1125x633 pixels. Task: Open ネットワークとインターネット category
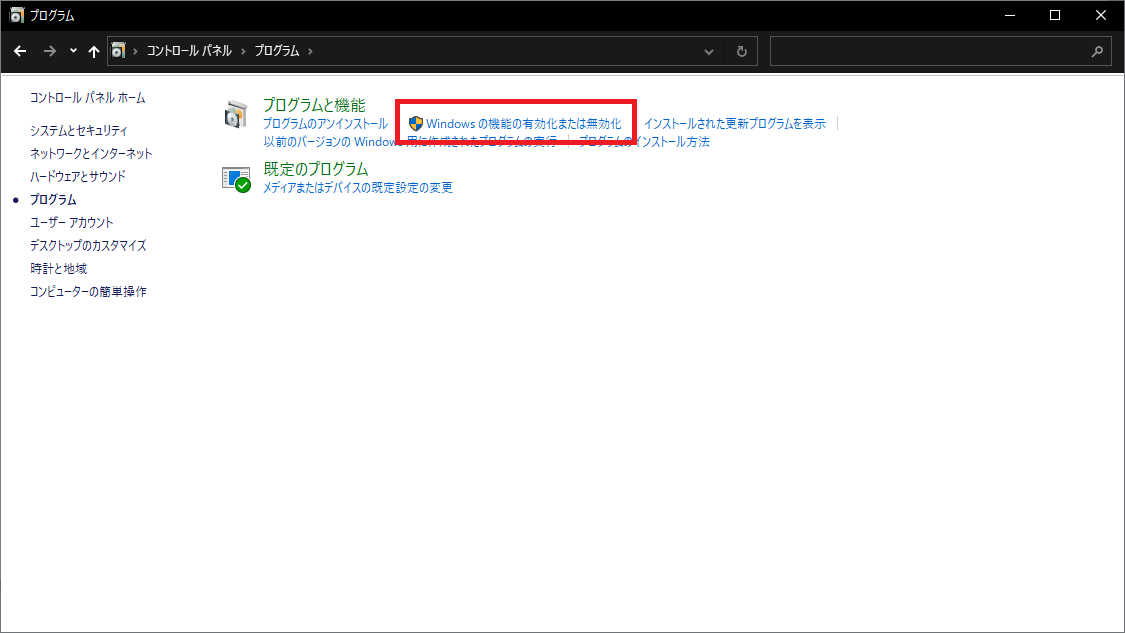(x=91, y=154)
